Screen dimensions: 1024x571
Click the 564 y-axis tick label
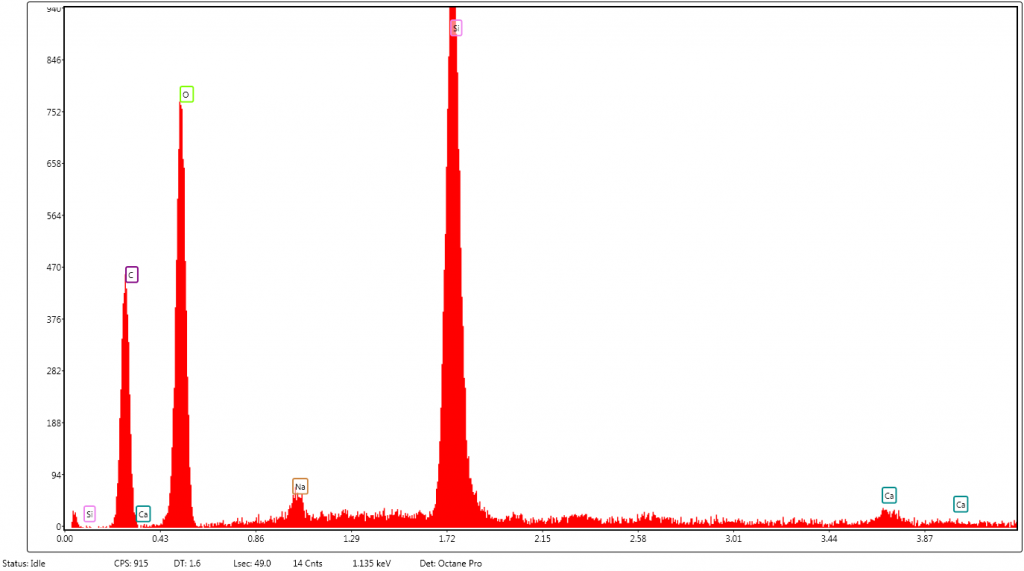pos(54,216)
